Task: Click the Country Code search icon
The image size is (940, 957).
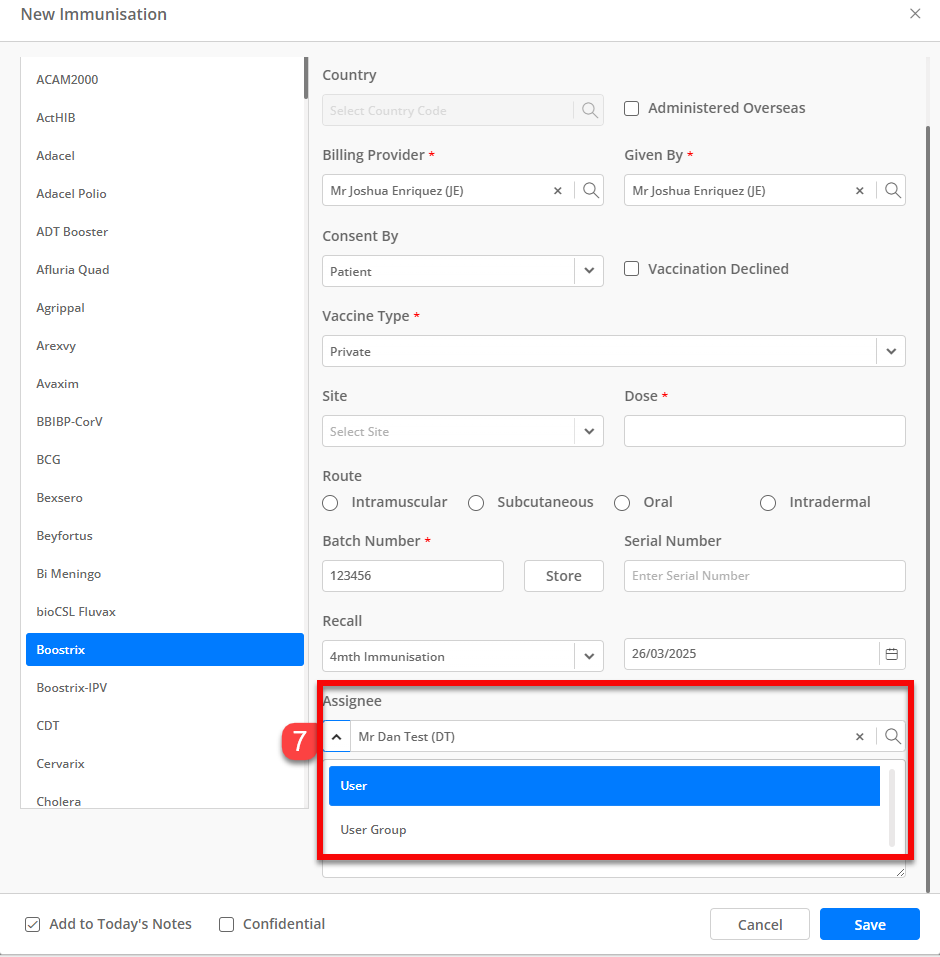Action: point(590,110)
